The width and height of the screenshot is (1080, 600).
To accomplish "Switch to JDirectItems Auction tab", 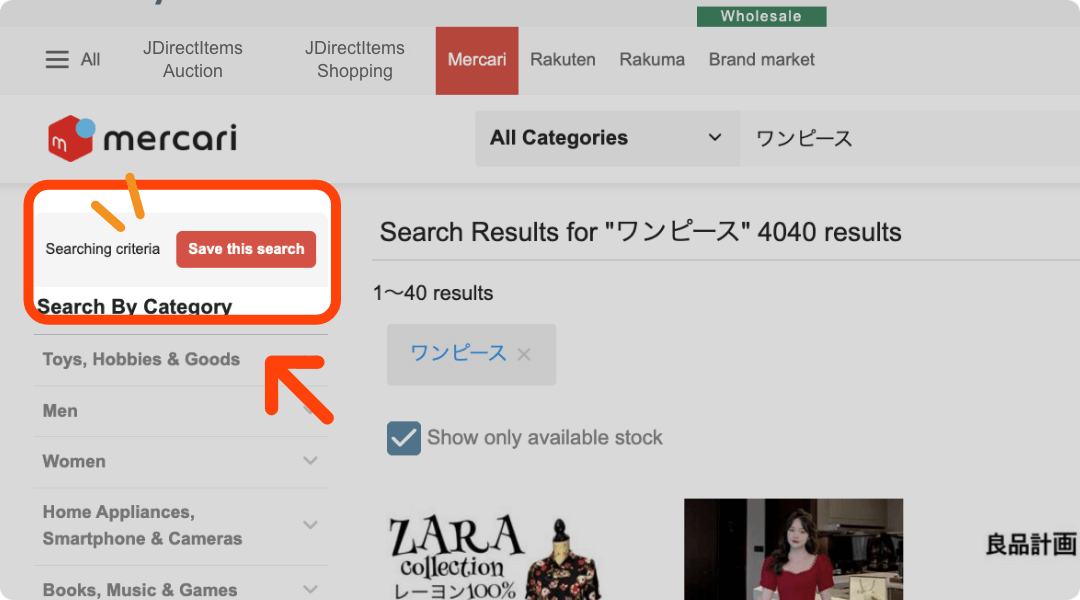I will [x=193, y=60].
